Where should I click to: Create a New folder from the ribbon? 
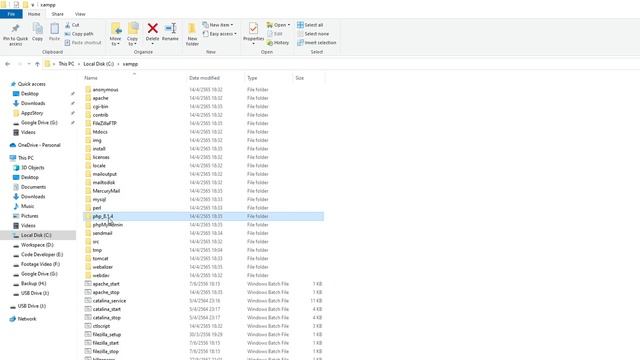coord(192,34)
